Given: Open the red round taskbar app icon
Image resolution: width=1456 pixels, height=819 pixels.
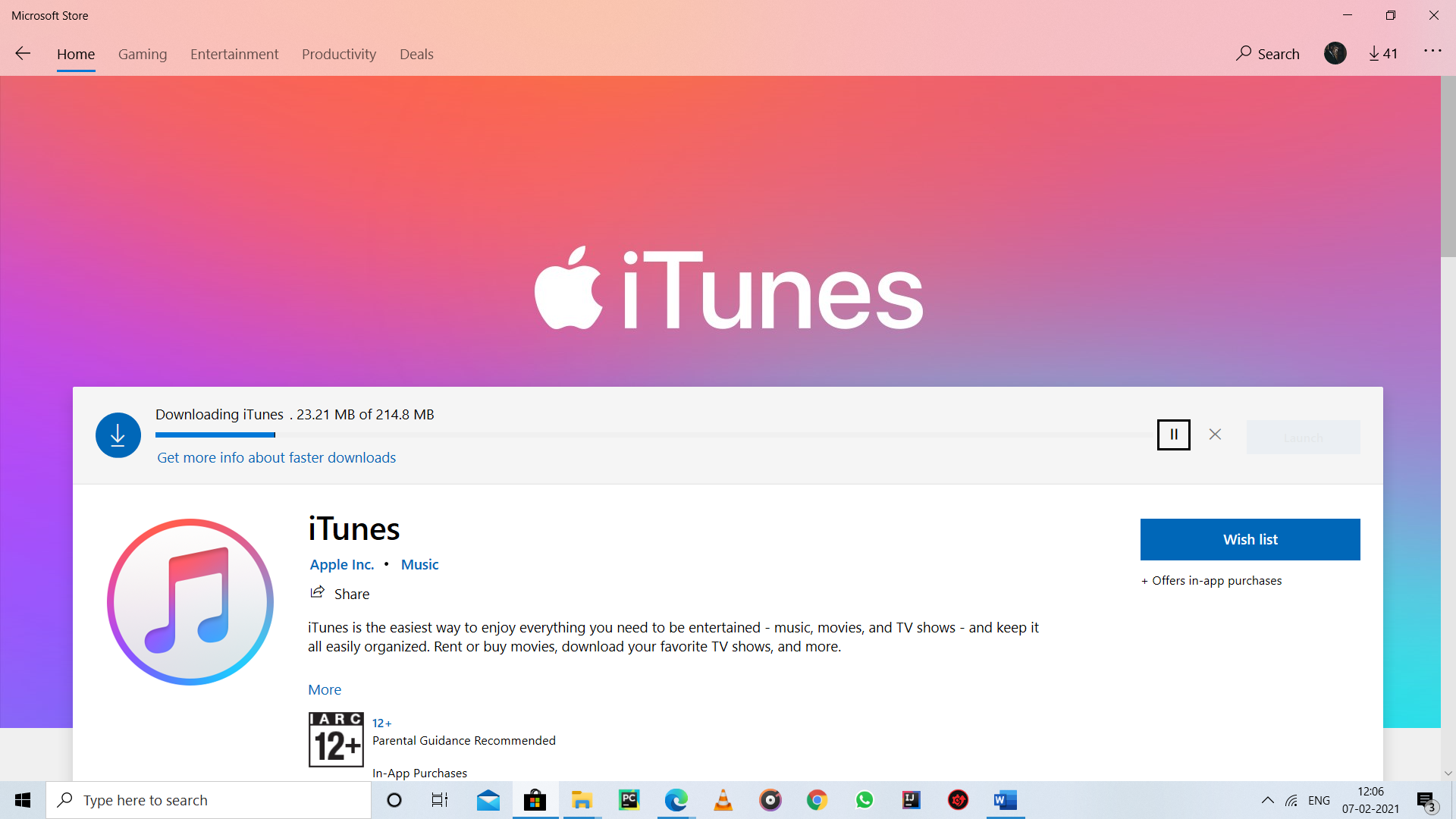Looking at the screenshot, I should (x=959, y=800).
